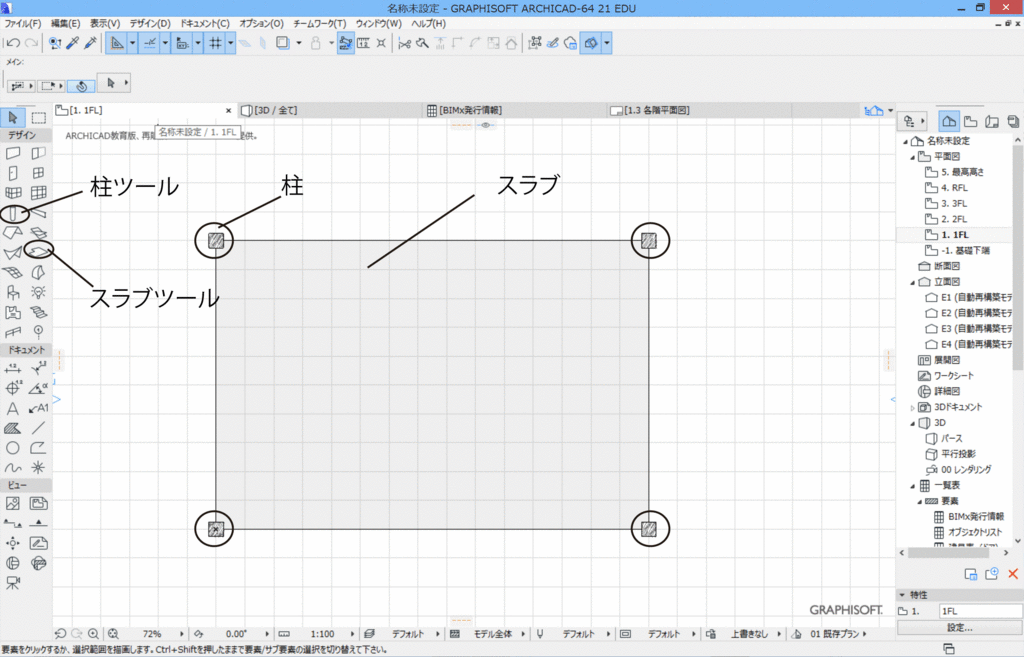Select the Object (chair) tool
This screenshot has width=1024, height=657.
click(12, 292)
